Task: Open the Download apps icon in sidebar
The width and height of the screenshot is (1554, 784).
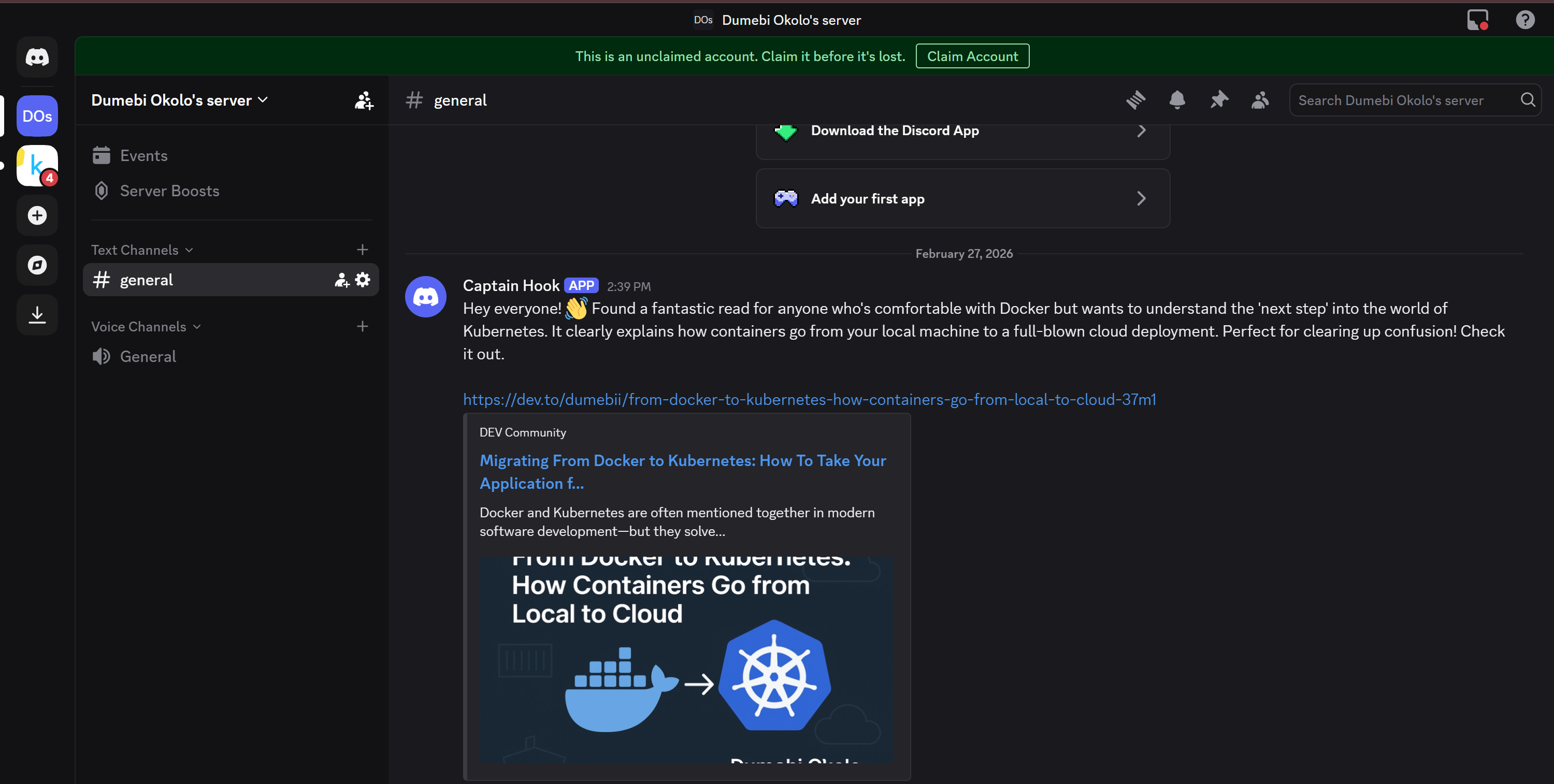Action: 37,314
